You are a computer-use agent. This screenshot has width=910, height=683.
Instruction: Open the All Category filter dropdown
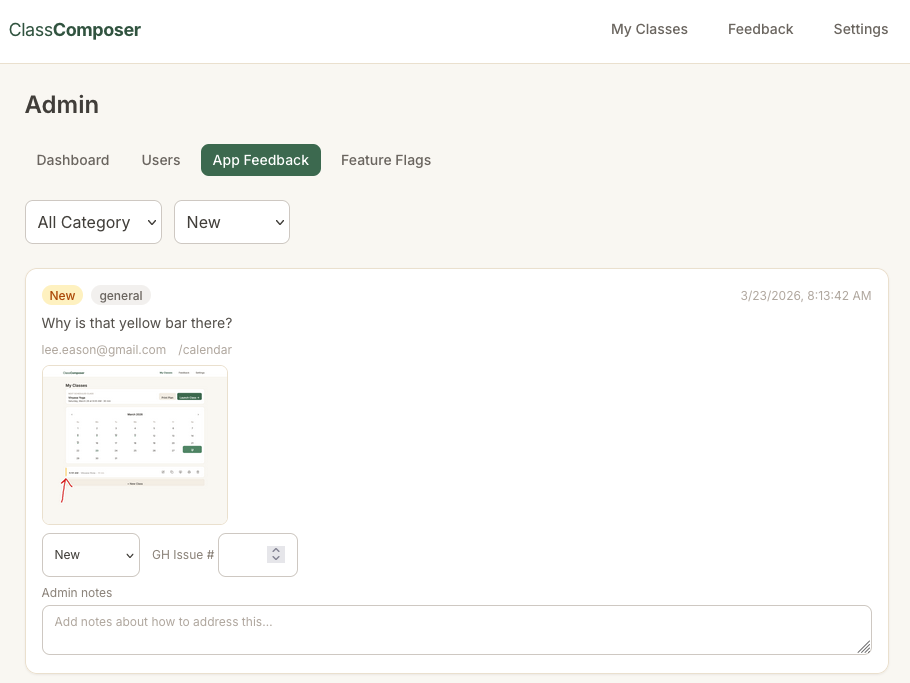pos(93,222)
